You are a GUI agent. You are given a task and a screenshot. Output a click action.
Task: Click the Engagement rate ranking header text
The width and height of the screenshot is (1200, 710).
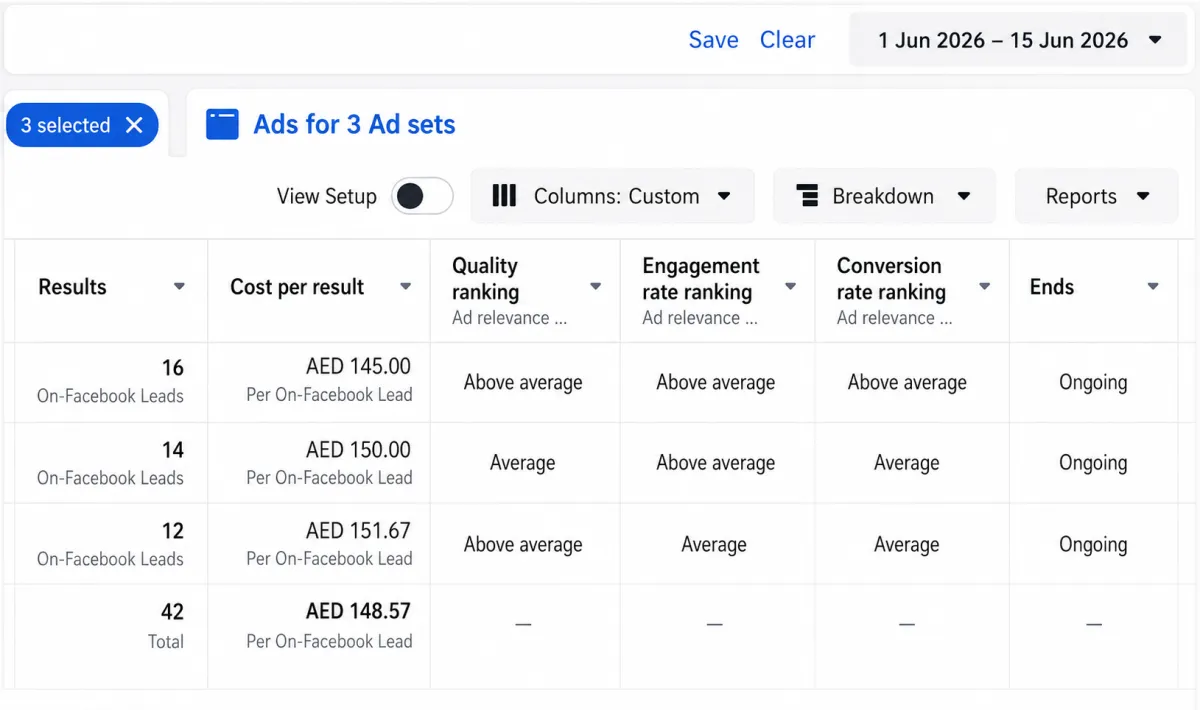tap(701, 279)
